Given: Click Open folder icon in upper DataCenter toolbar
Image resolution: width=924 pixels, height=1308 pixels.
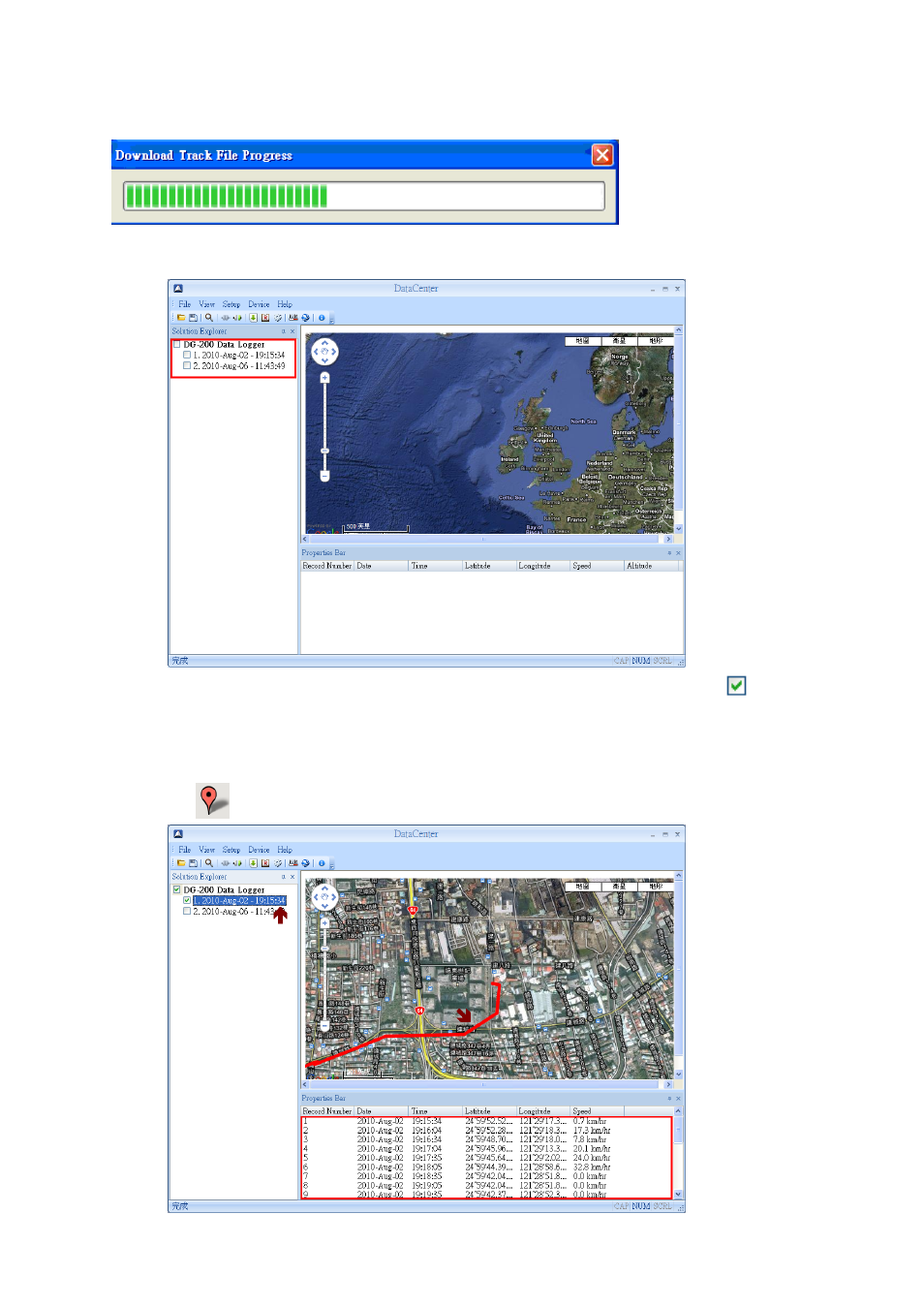Looking at the screenshot, I should tap(181, 317).
